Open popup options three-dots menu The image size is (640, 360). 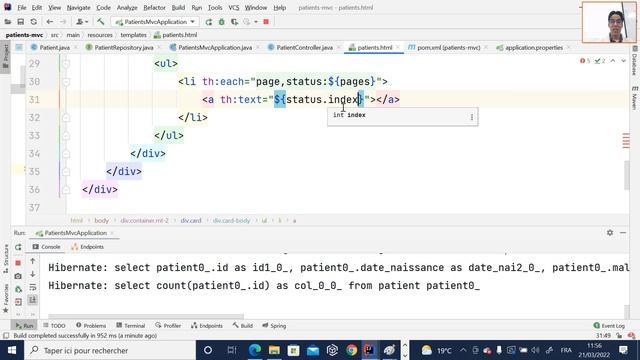tap(472, 117)
